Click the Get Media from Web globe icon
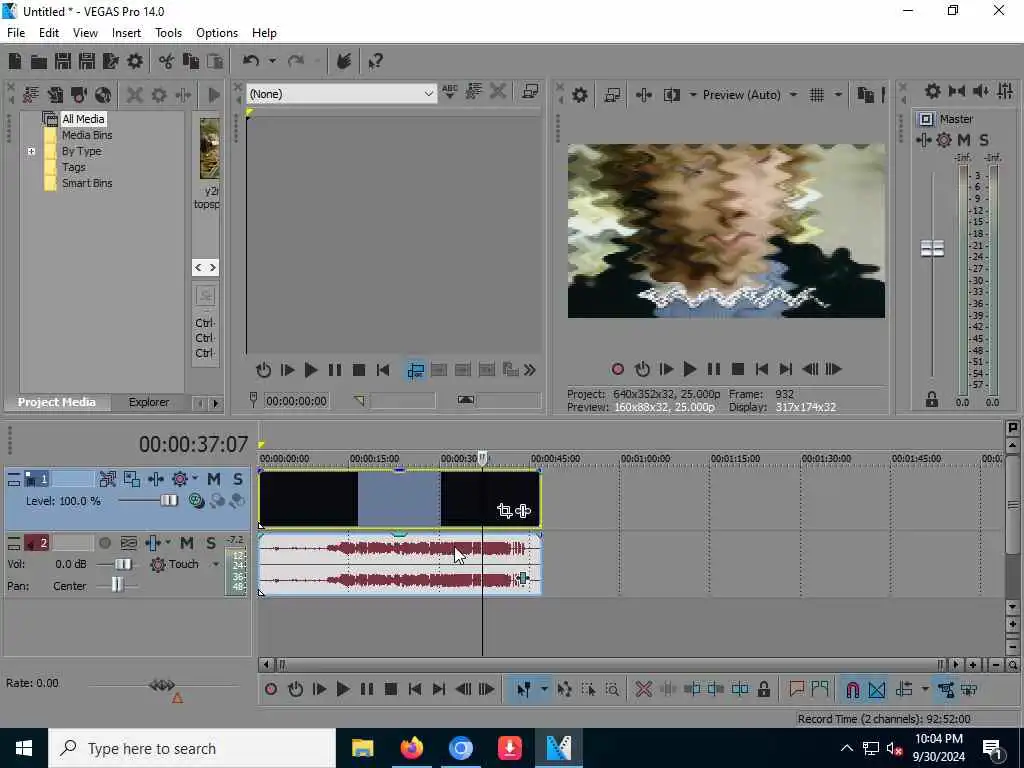This screenshot has width=1024, height=768. click(x=103, y=95)
